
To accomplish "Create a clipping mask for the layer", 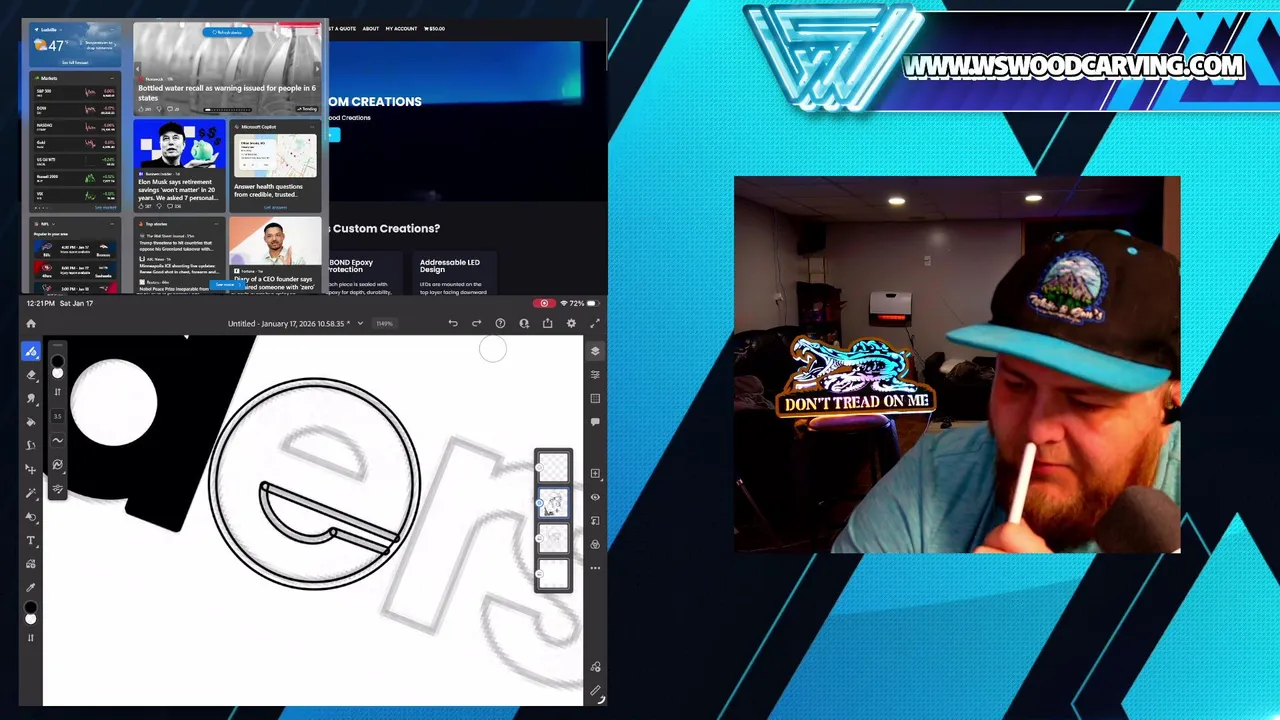I will point(595,521).
